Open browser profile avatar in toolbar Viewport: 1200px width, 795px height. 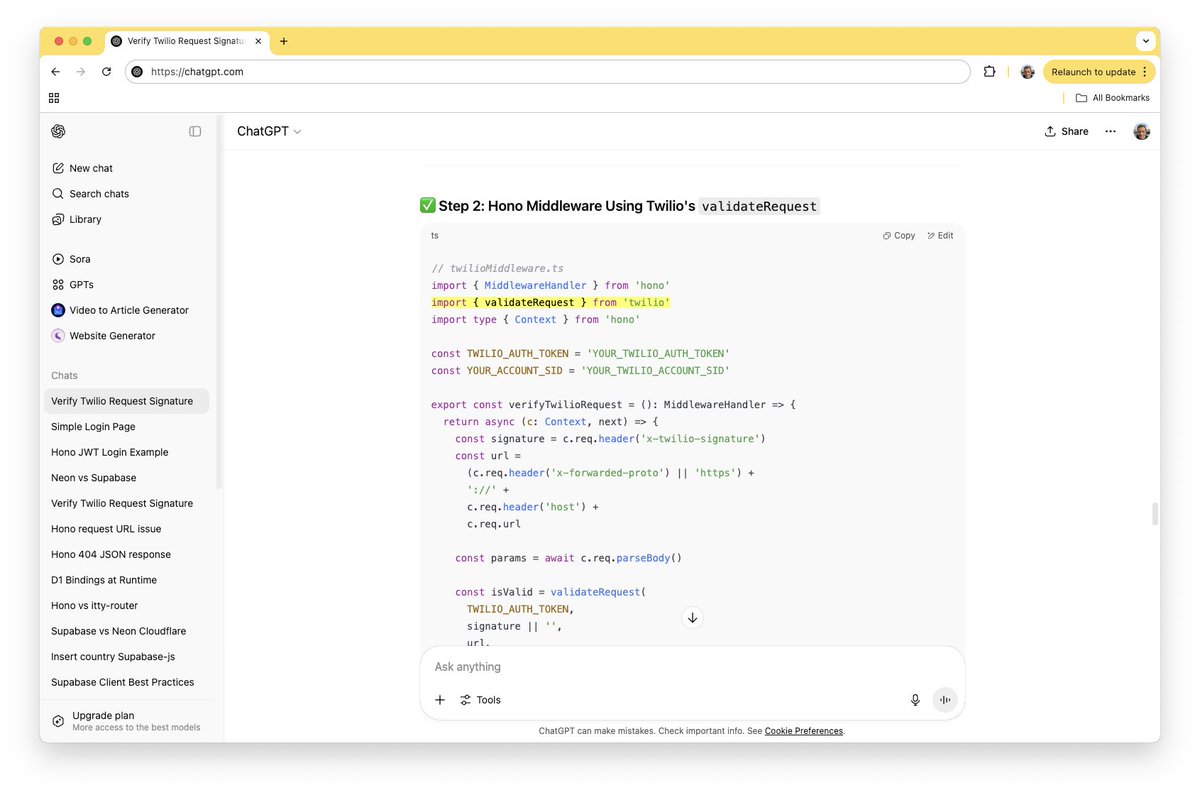pos(1027,72)
